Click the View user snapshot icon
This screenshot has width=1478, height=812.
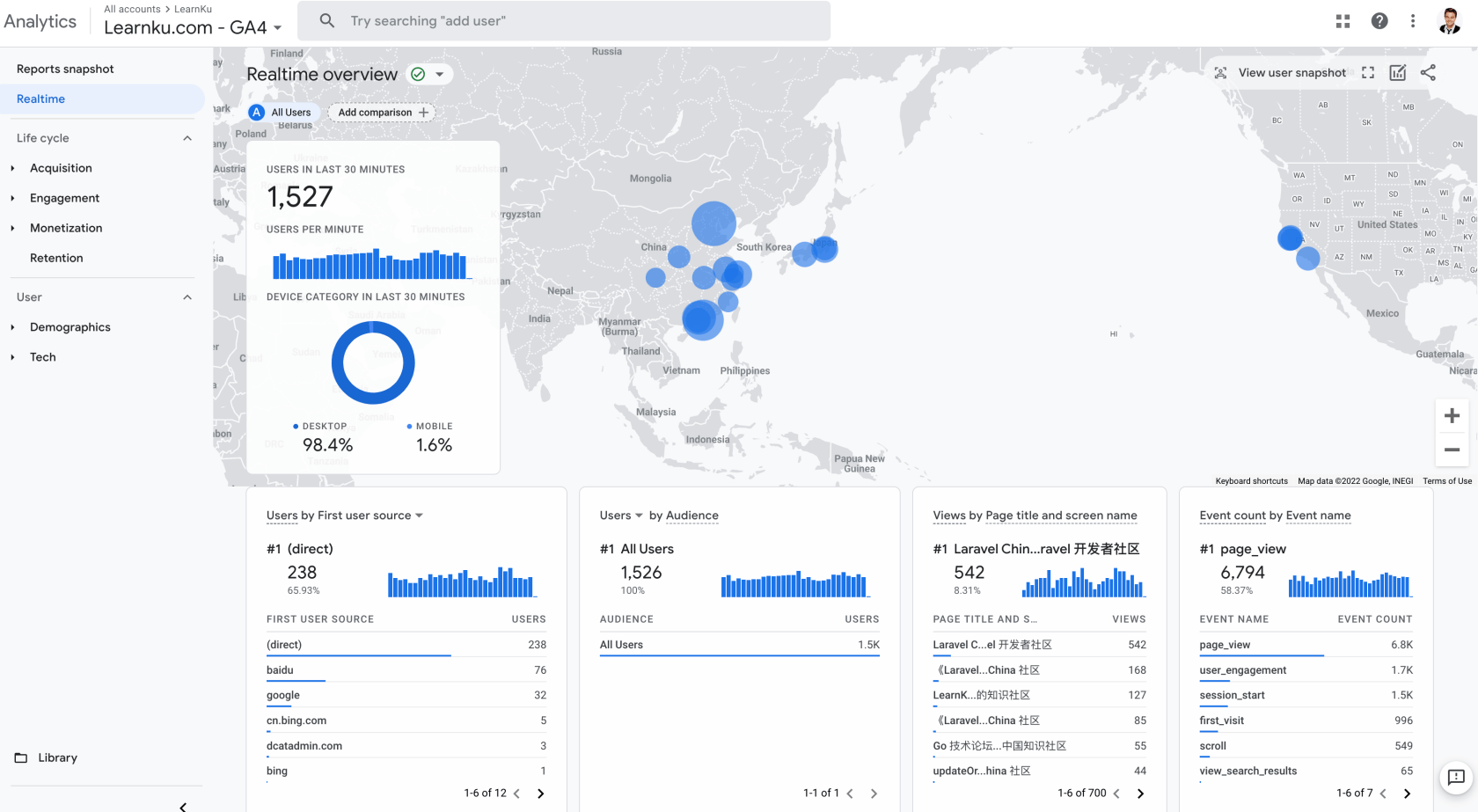click(x=1220, y=73)
